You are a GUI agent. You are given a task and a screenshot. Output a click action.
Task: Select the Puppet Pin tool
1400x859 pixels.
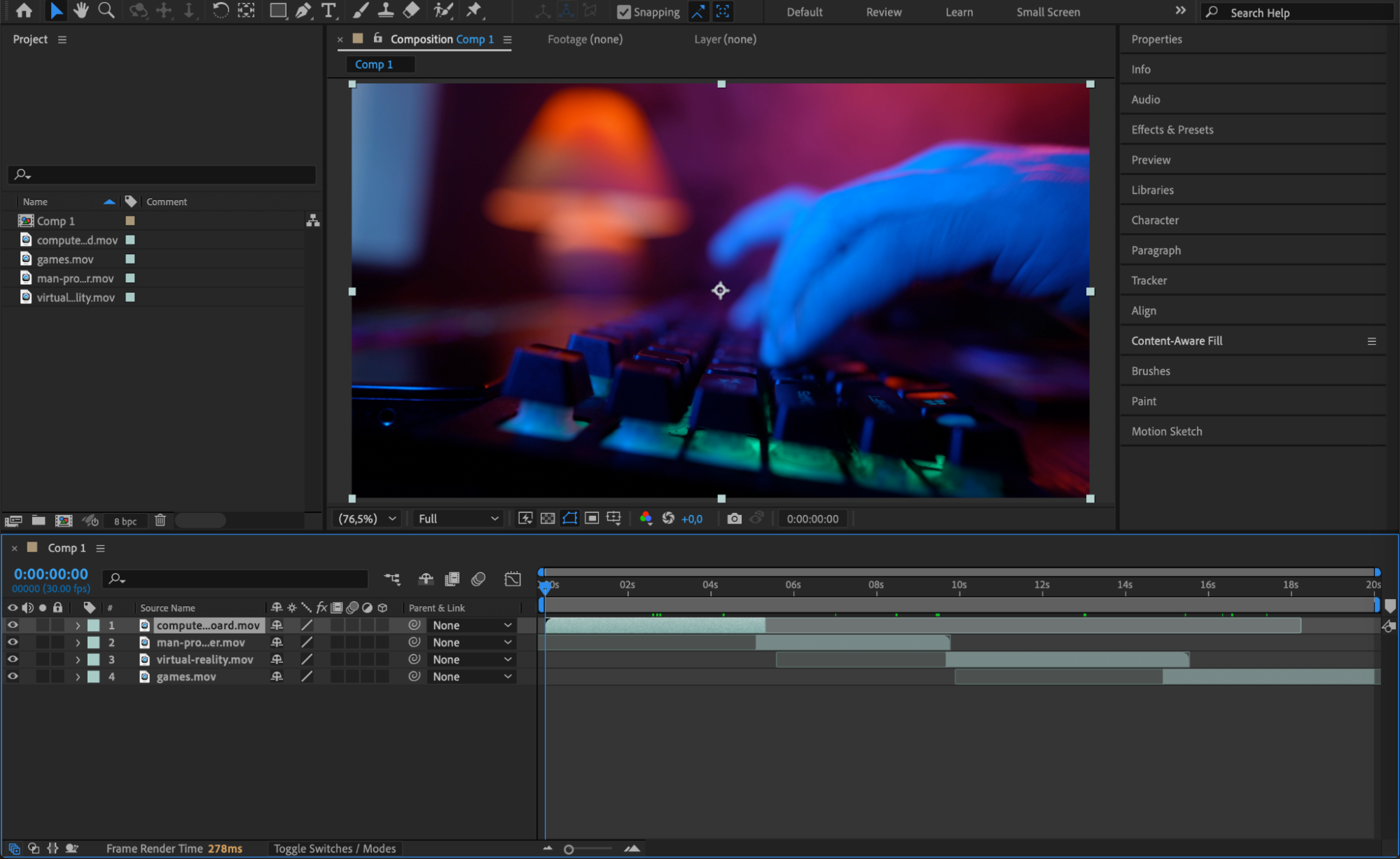(474, 11)
